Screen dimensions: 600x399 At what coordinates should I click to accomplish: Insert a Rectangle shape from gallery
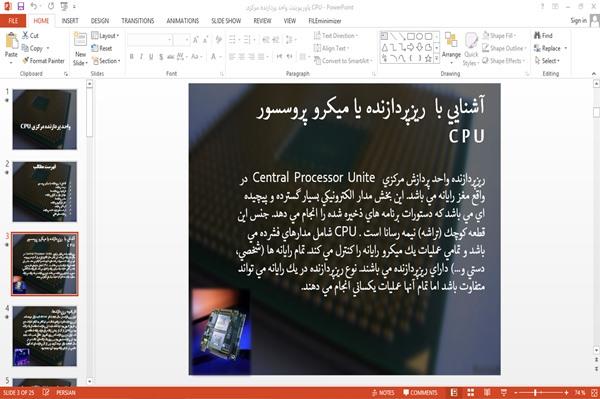tap(411, 37)
